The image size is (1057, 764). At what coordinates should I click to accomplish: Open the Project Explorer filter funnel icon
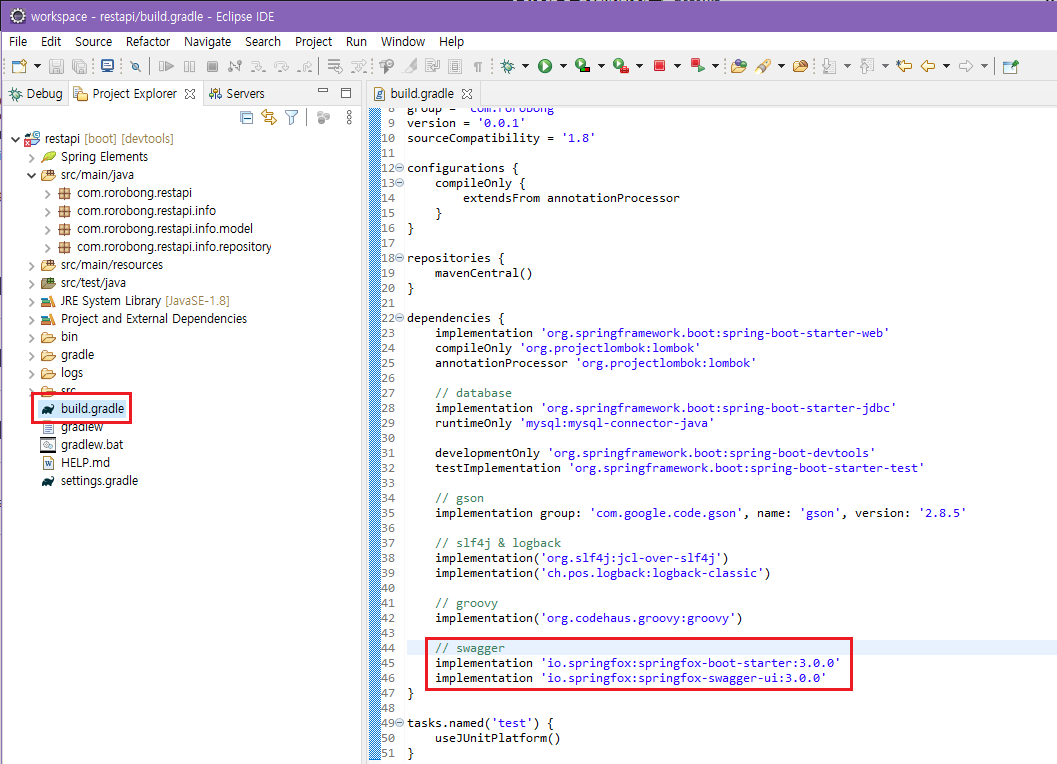coord(291,118)
